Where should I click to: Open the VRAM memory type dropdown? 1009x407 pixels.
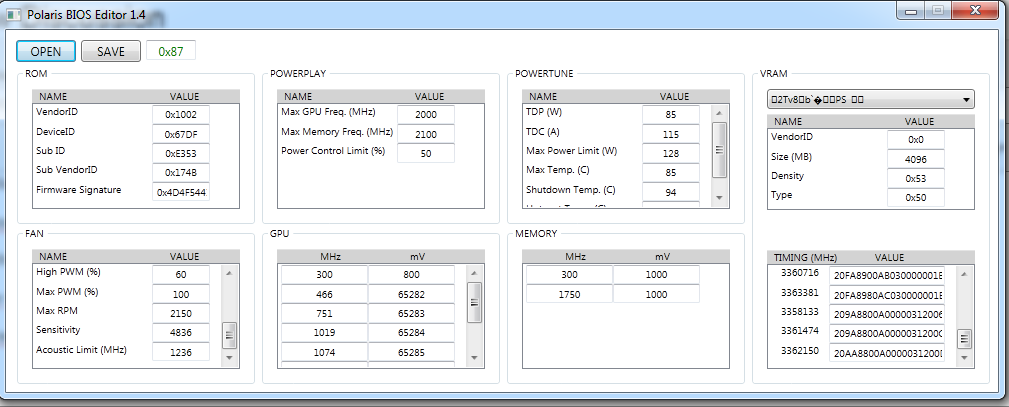871,99
